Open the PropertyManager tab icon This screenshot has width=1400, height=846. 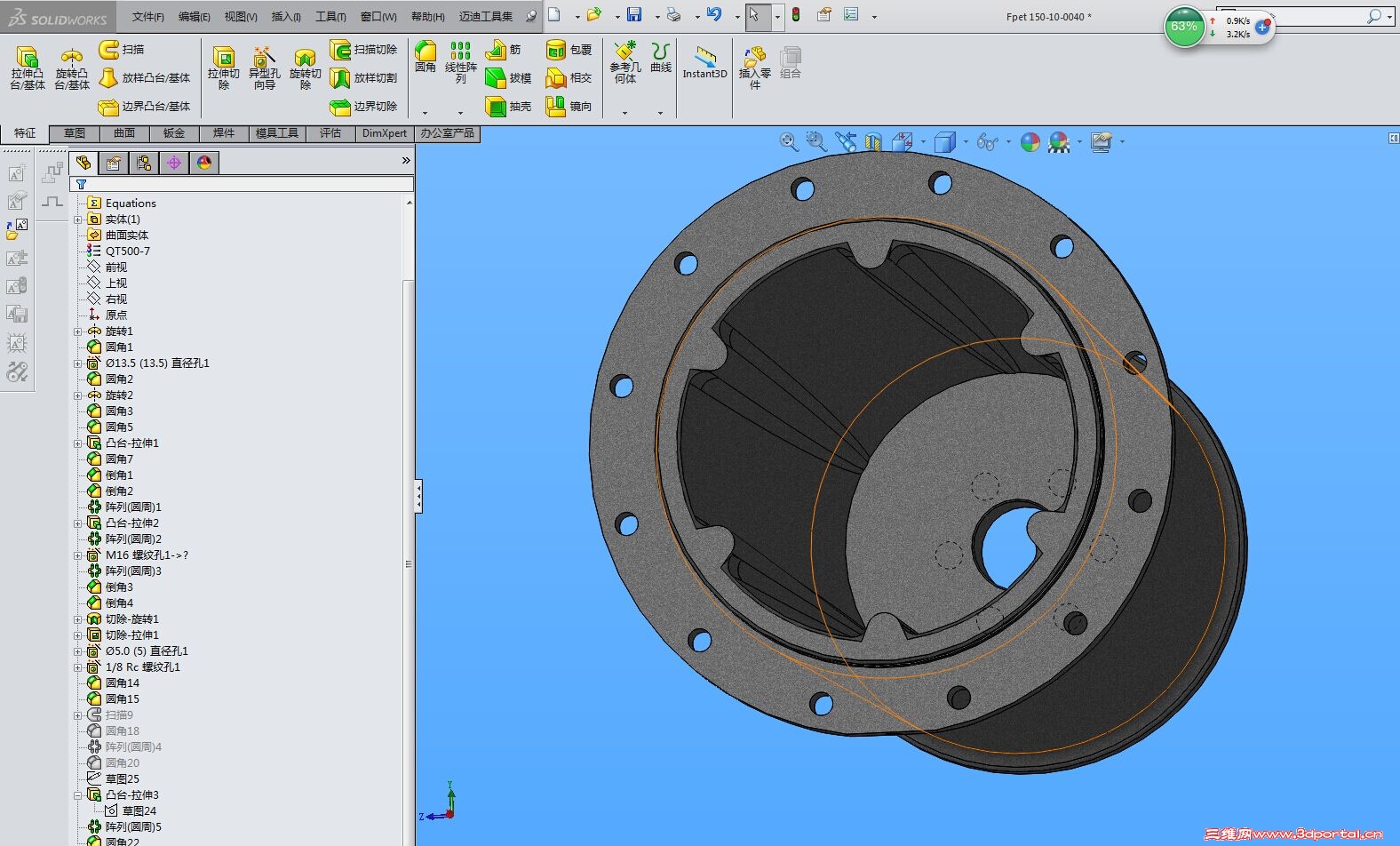[113, 163]
